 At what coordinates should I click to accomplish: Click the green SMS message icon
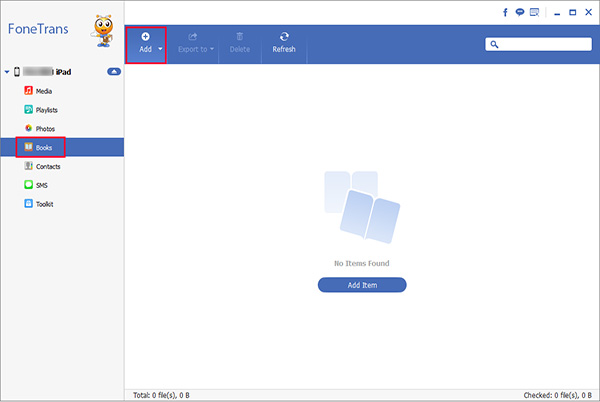click(28, 185)
